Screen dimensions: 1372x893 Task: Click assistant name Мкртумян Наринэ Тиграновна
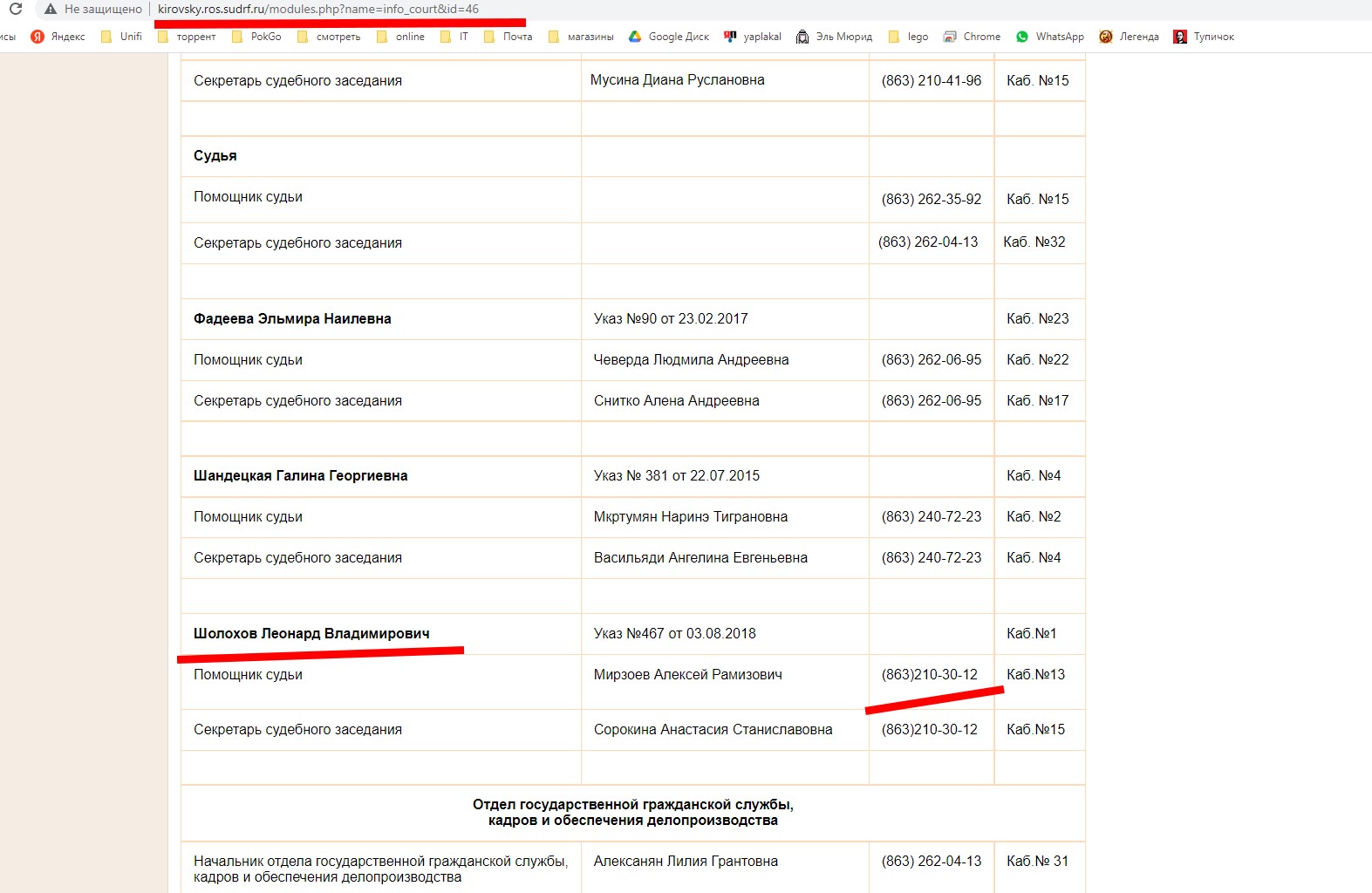point(691,516)
